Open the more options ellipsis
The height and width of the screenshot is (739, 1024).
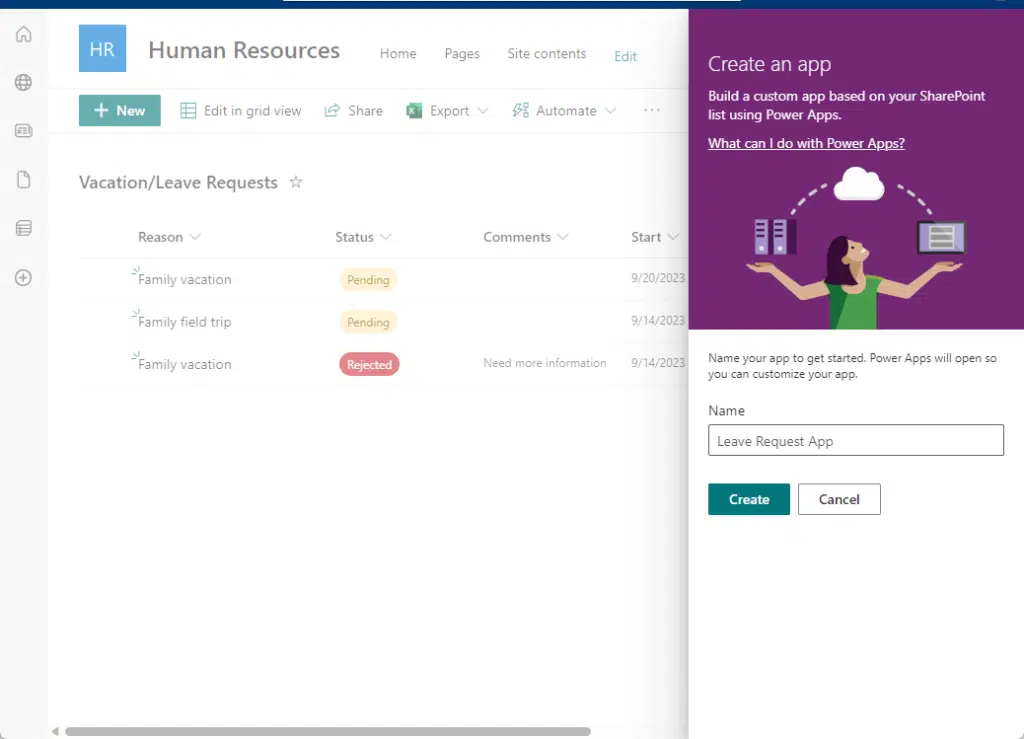652,110
